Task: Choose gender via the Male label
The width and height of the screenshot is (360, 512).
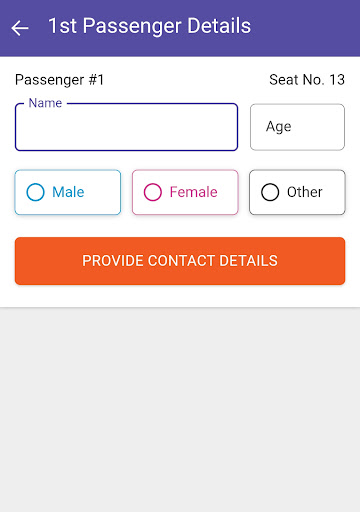Action: [68, 192]
